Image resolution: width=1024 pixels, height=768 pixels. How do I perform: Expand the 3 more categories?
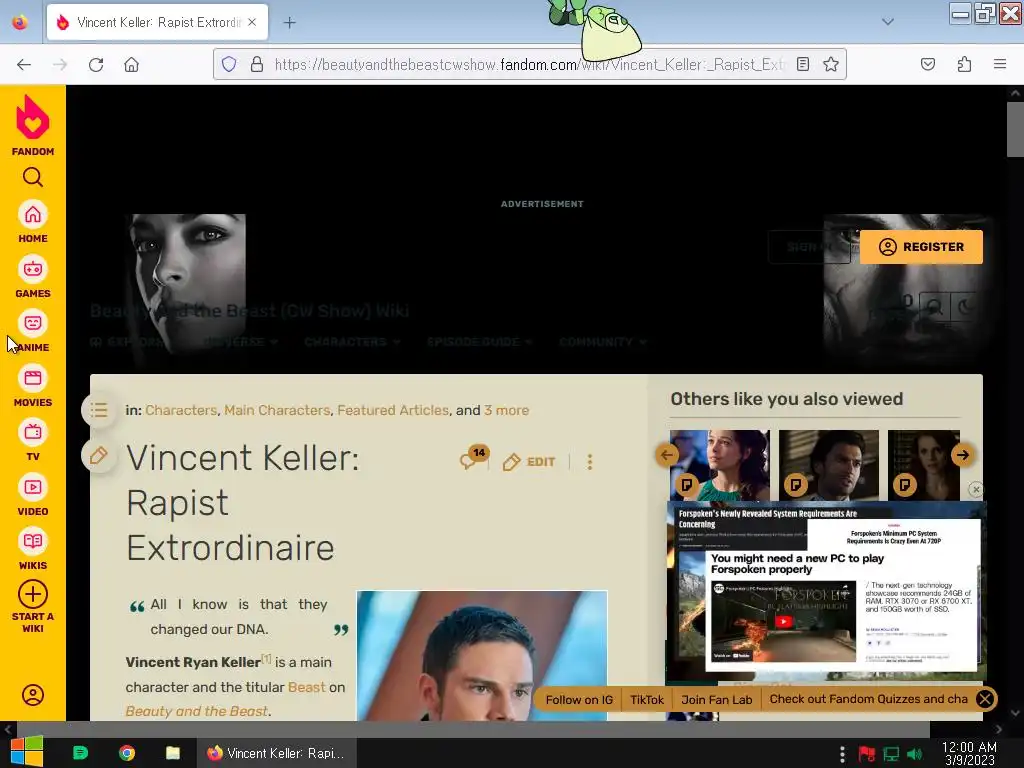[x=507, y=410]
